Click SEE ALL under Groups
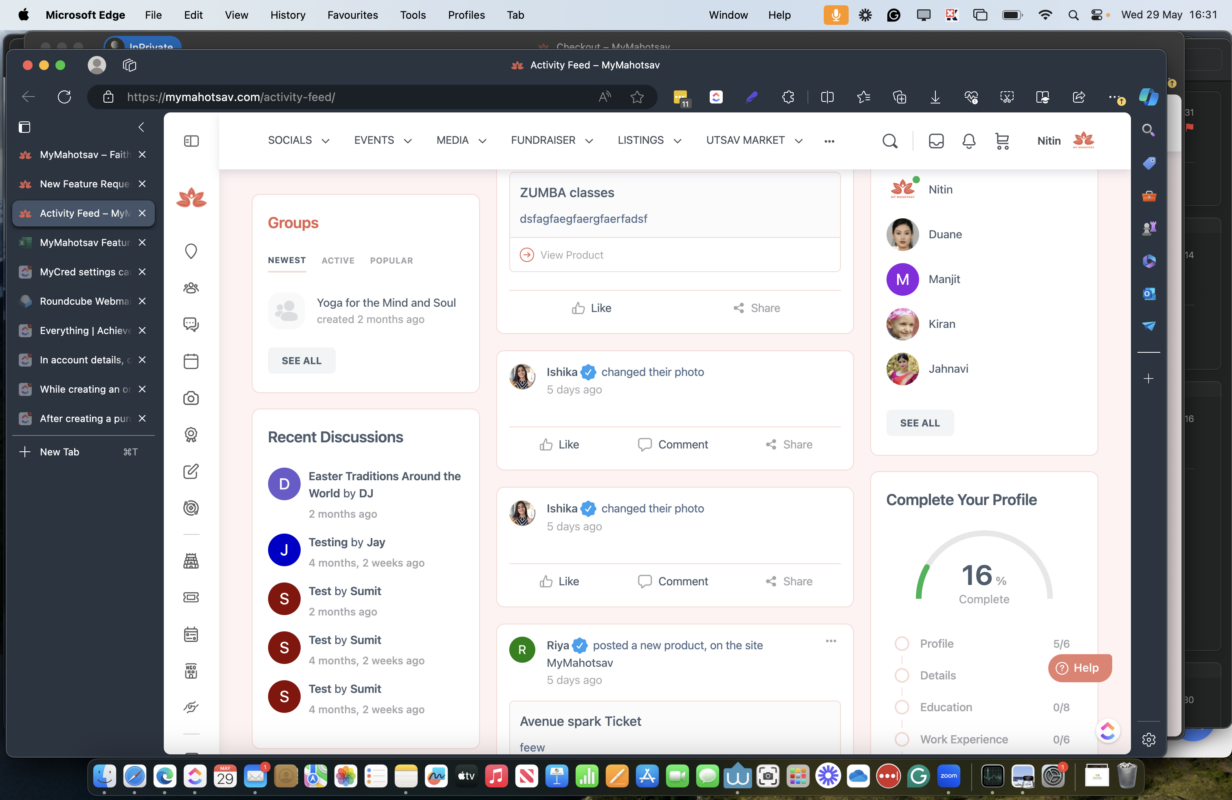 coord(302,361)
